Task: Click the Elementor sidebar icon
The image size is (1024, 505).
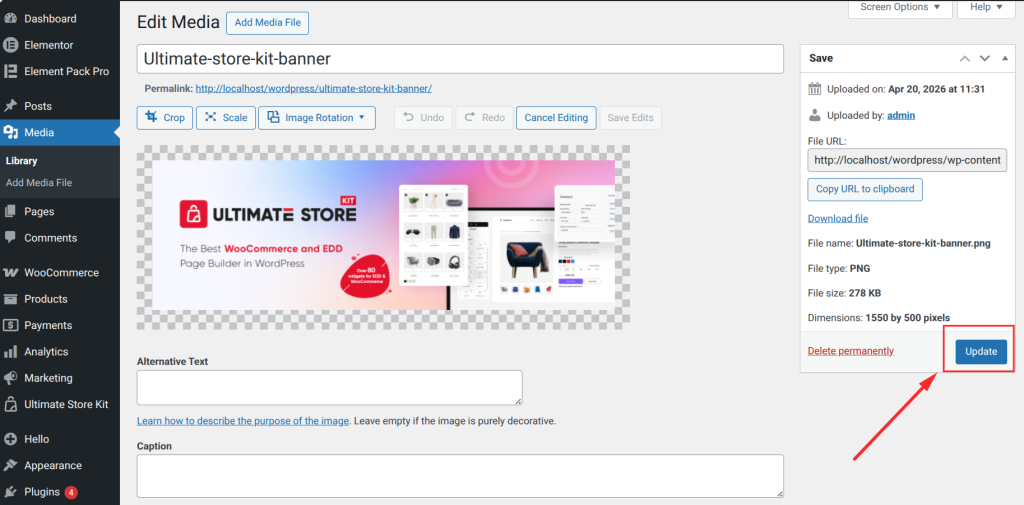Action: (x=10, y=45)
